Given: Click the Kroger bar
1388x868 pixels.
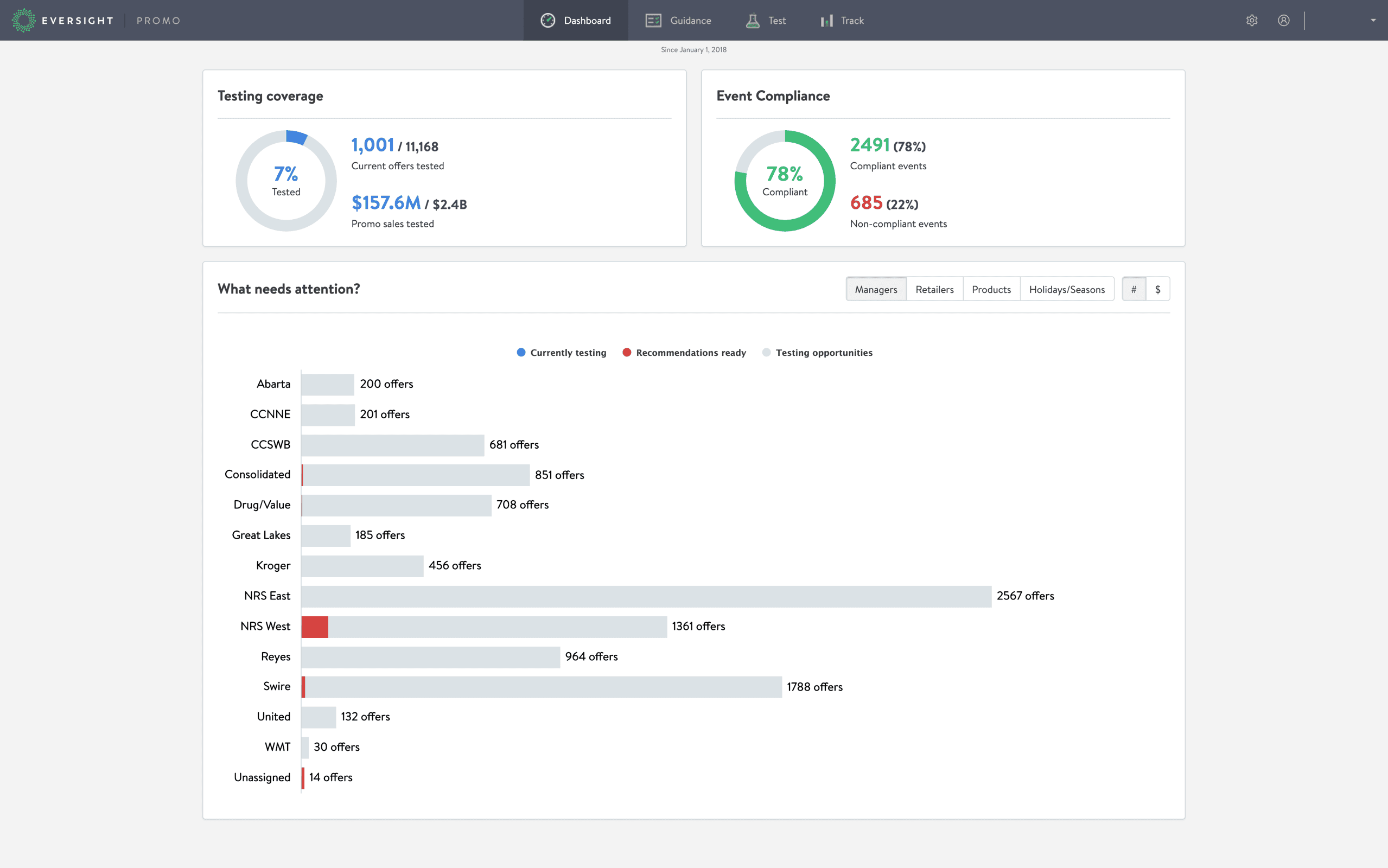Looking at the screenshot, I should click(x=362, y=566).
